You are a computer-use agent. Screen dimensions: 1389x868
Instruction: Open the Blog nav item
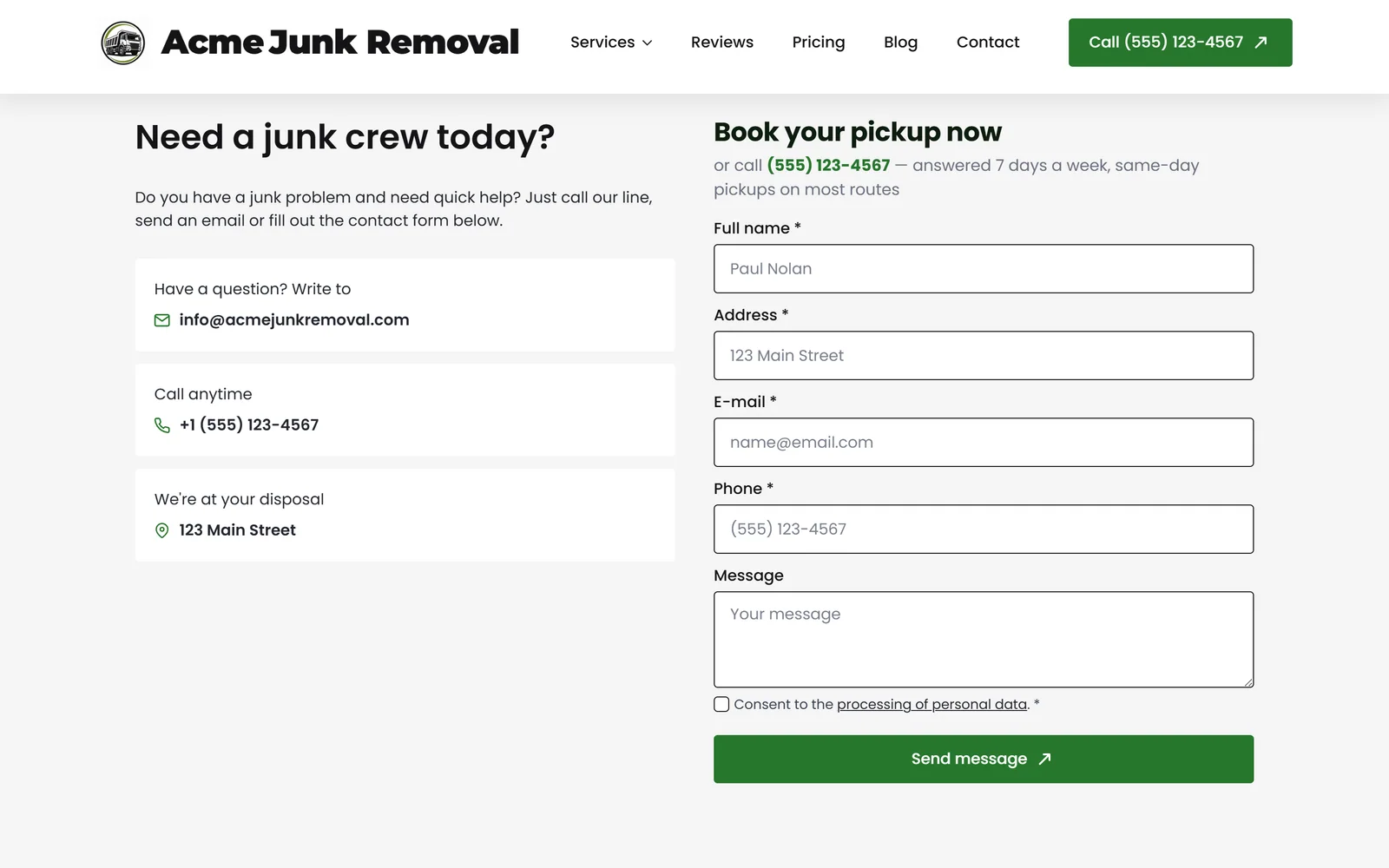tap(900, 42)
